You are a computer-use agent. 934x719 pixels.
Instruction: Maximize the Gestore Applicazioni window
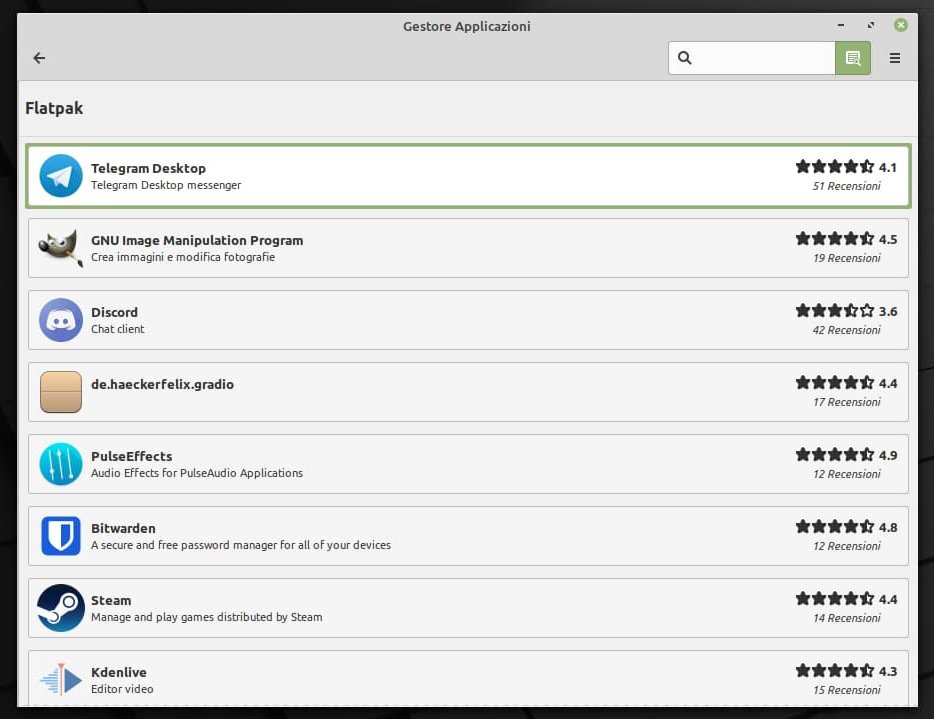(871, 25)
